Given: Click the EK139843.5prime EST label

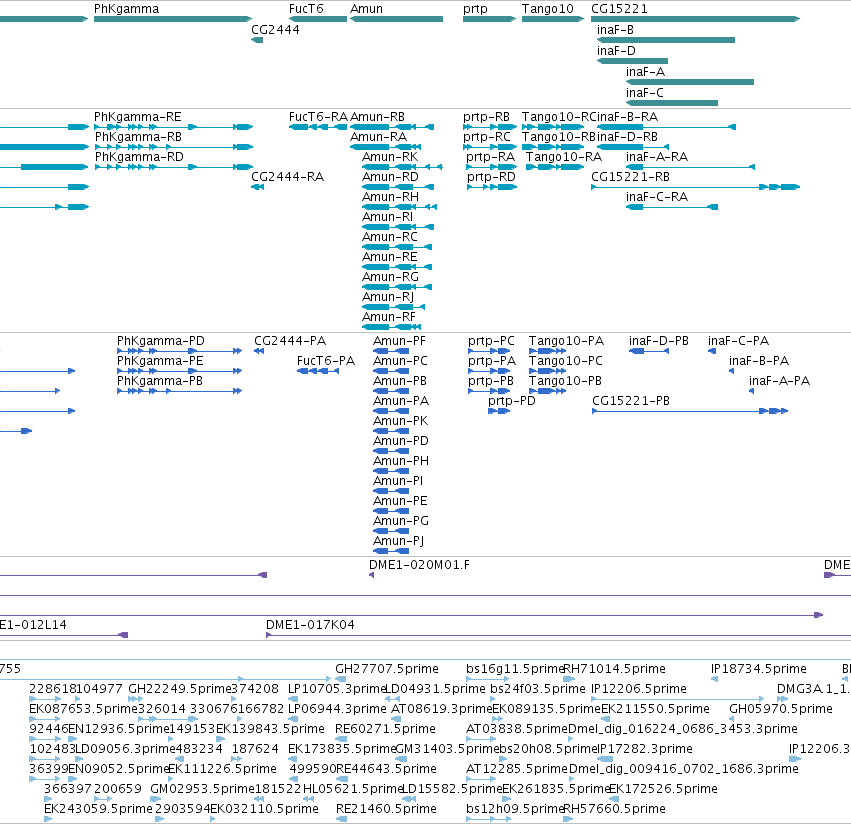Looking at the screenshot, I should point(270,729).
